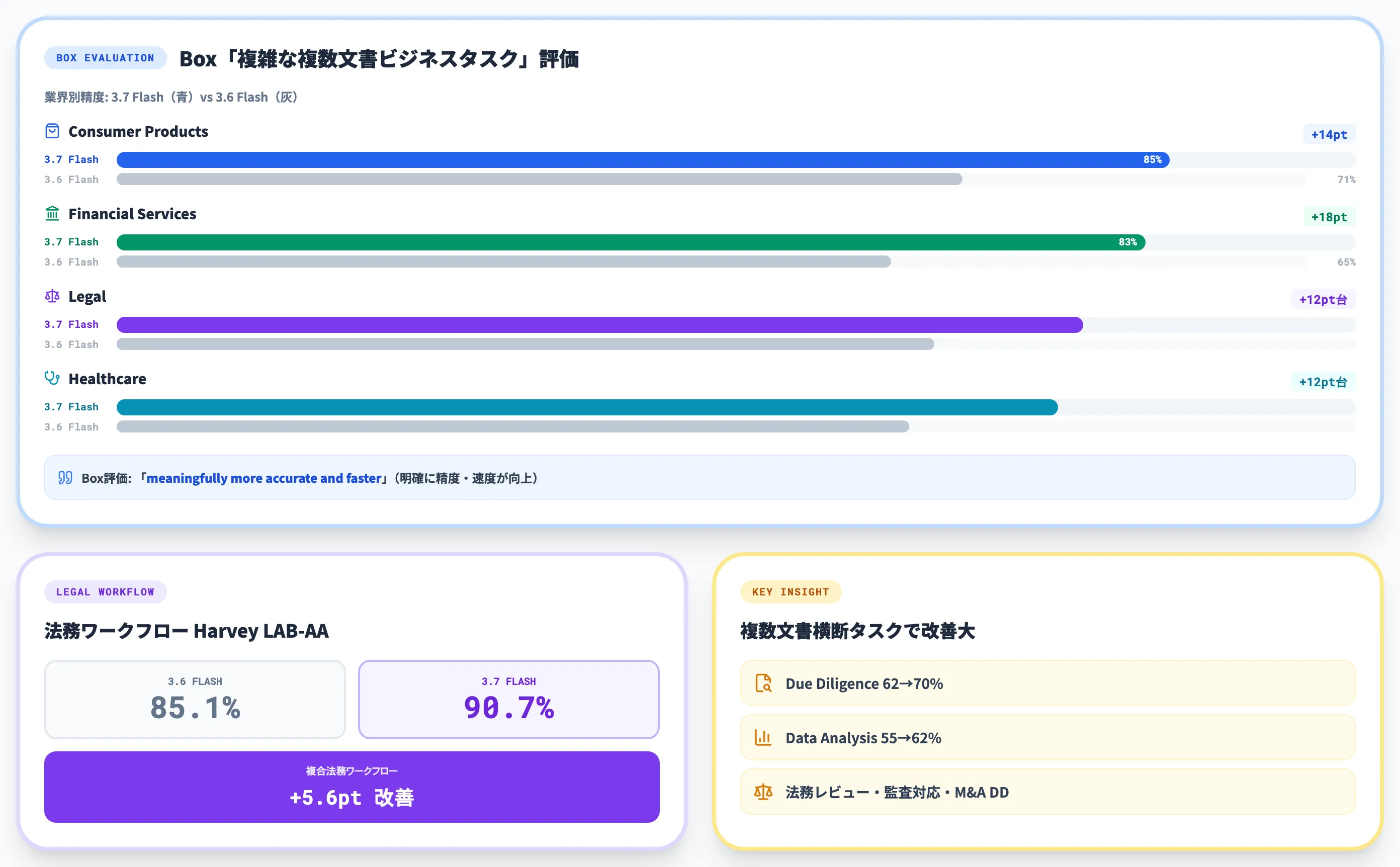
Task: Click the 71% value label
Action: [x=1346, y=180]
